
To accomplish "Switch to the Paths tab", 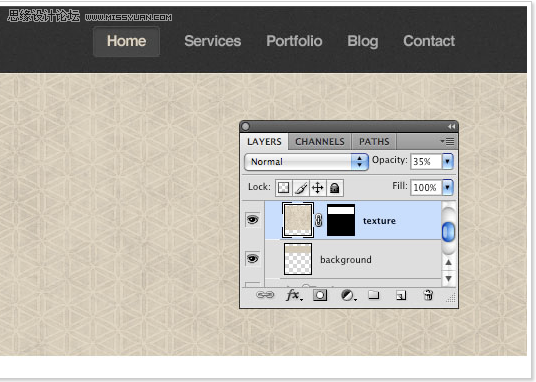I will pyautogui.click(x=374, y=142).
